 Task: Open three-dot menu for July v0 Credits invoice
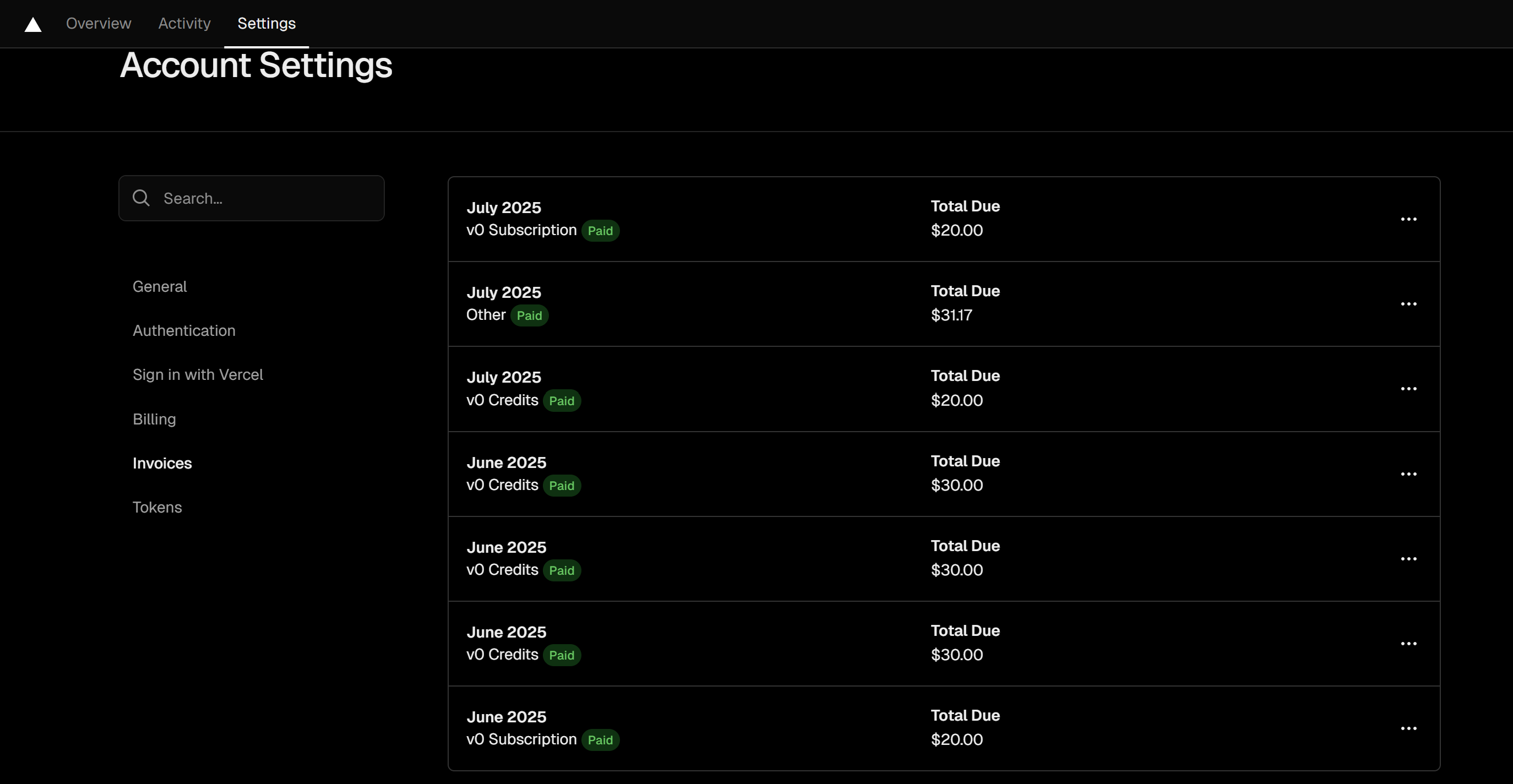click(1408, 389)
